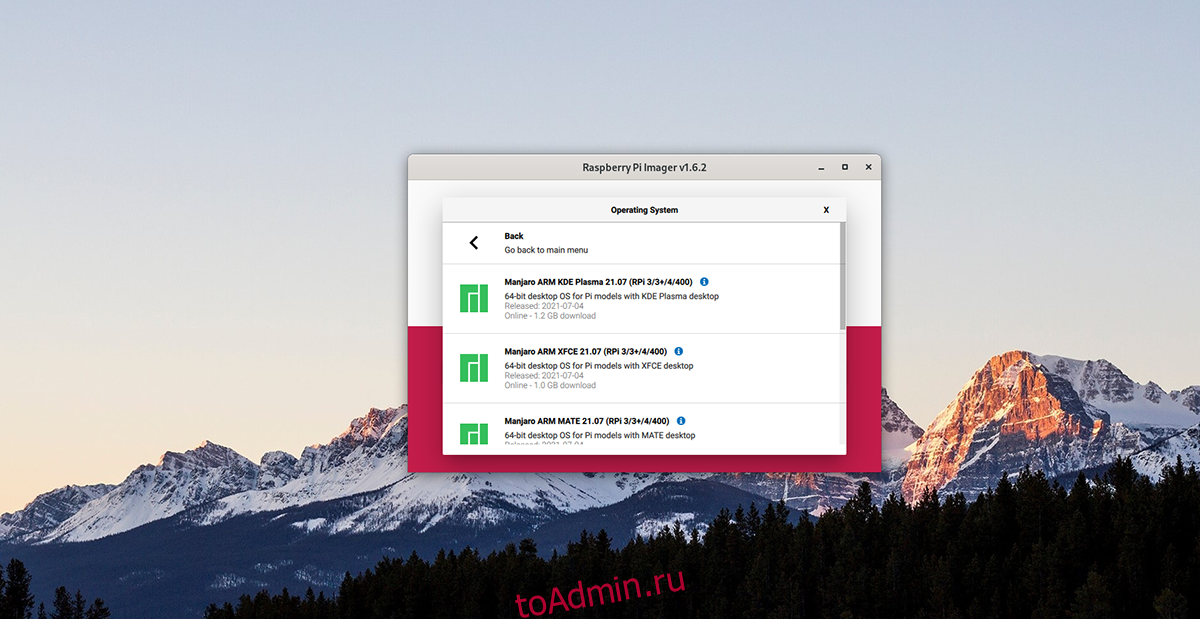
Task: Open info icon for Manjaro ARM KDE Plasma
Action: [x=704, y=282]
